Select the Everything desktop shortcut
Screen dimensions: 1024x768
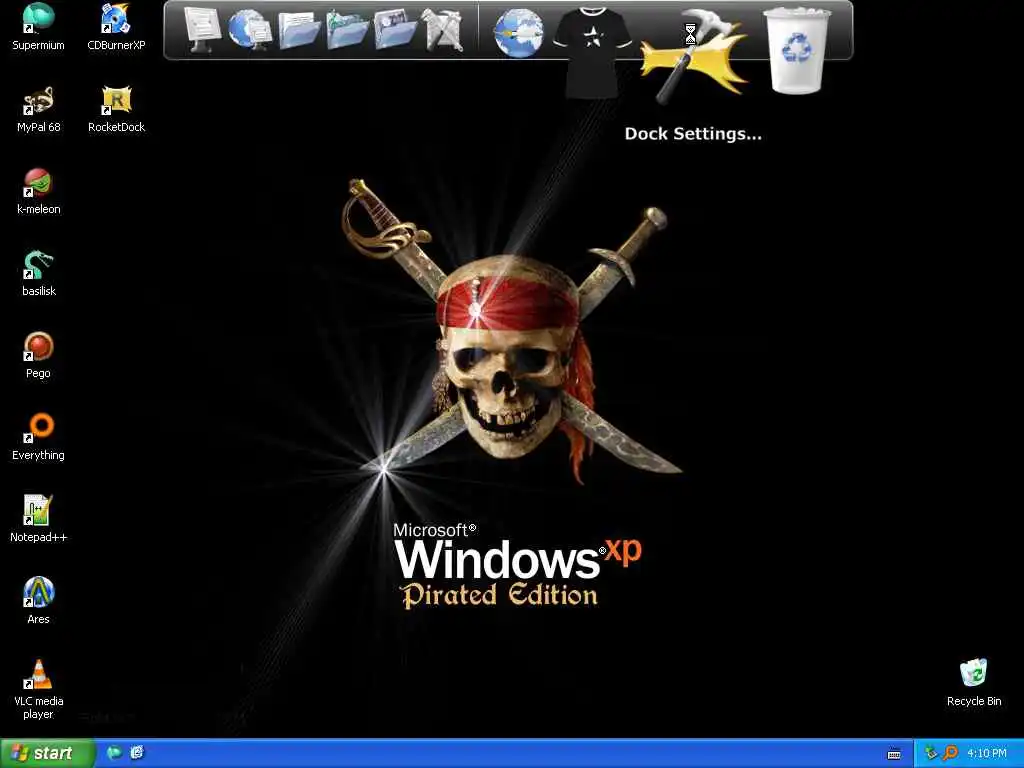click(39, 437)
